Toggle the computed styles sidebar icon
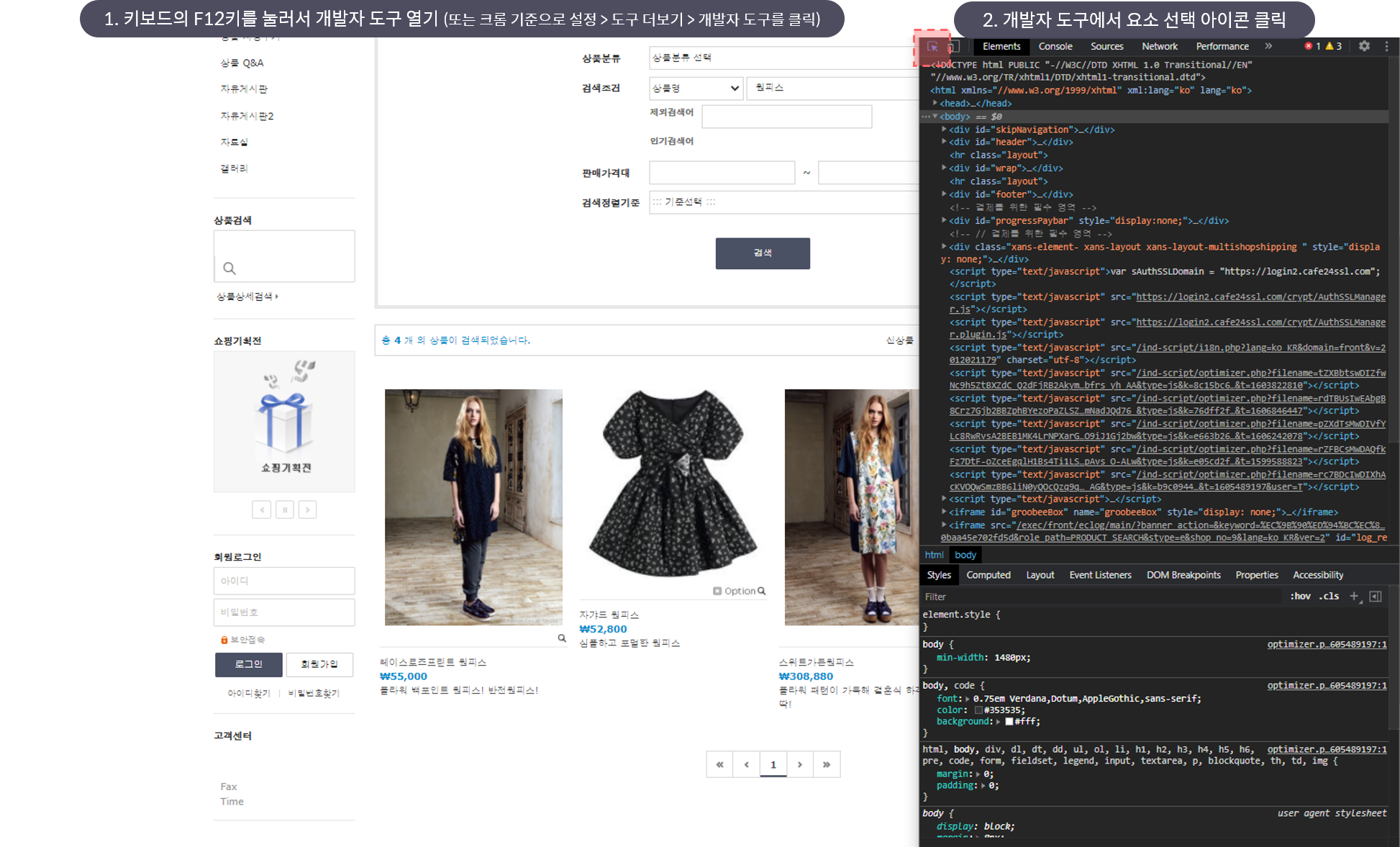 (1376, 596)
